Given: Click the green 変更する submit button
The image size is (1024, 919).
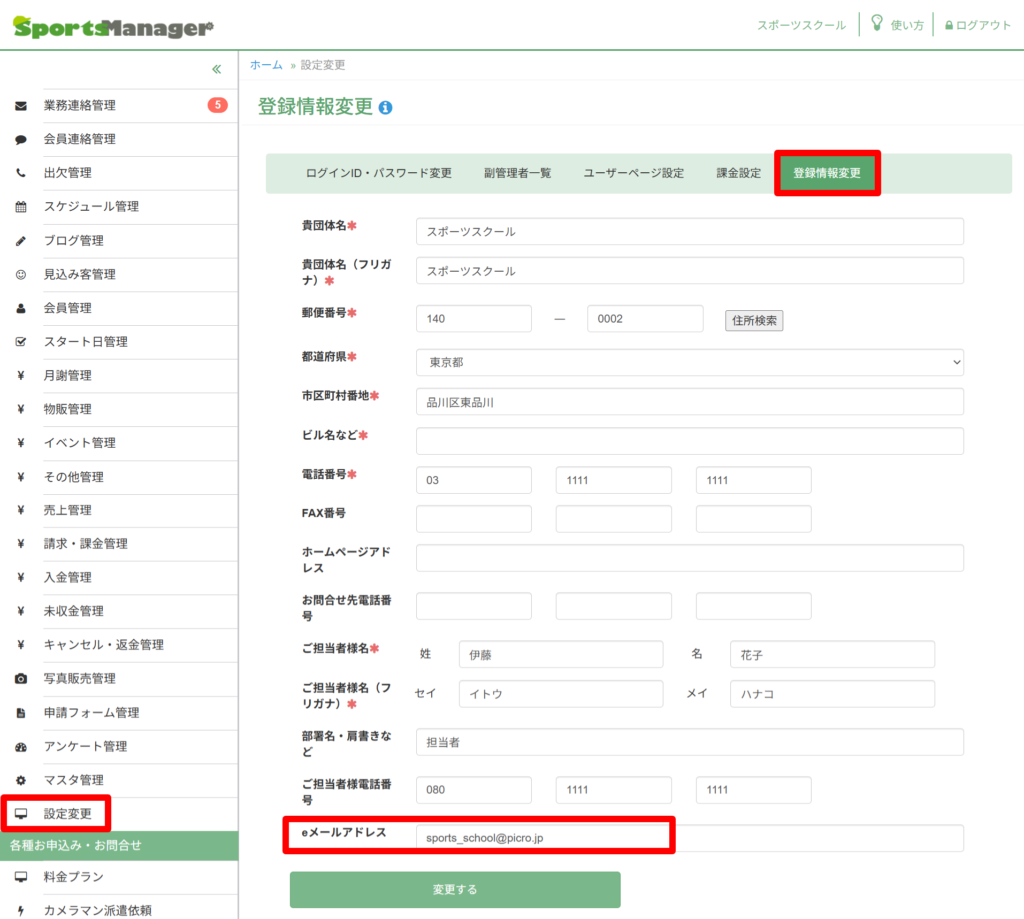Looking at the screenshot, I should [x=455, y=889].
